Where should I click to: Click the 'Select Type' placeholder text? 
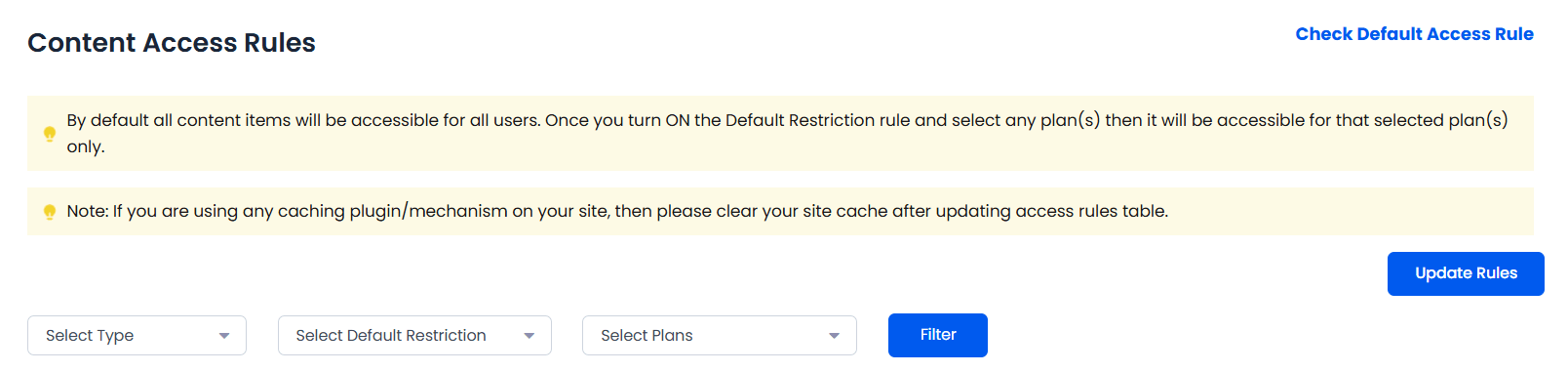[x=90, y=336]
